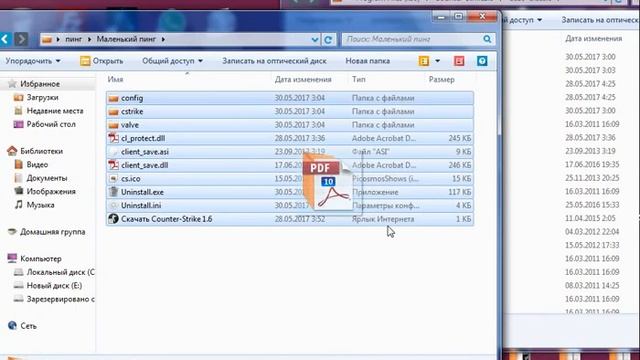Viewport: 640px width, 360px height.
Task: Expand the breadcrumb arrow after пинг
Action: tap(89, 40)
